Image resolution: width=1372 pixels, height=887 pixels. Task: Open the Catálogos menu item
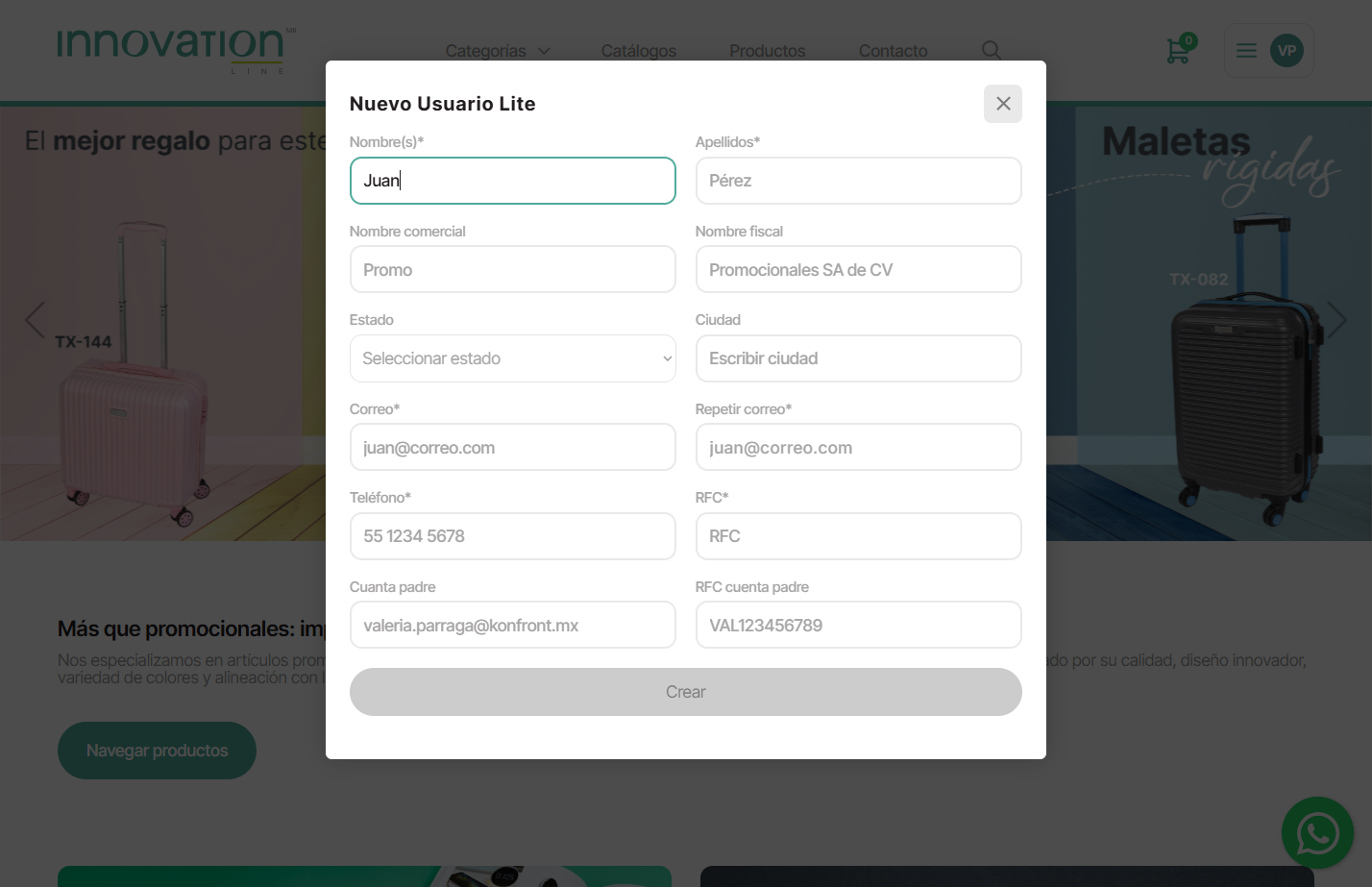(639, 51)
